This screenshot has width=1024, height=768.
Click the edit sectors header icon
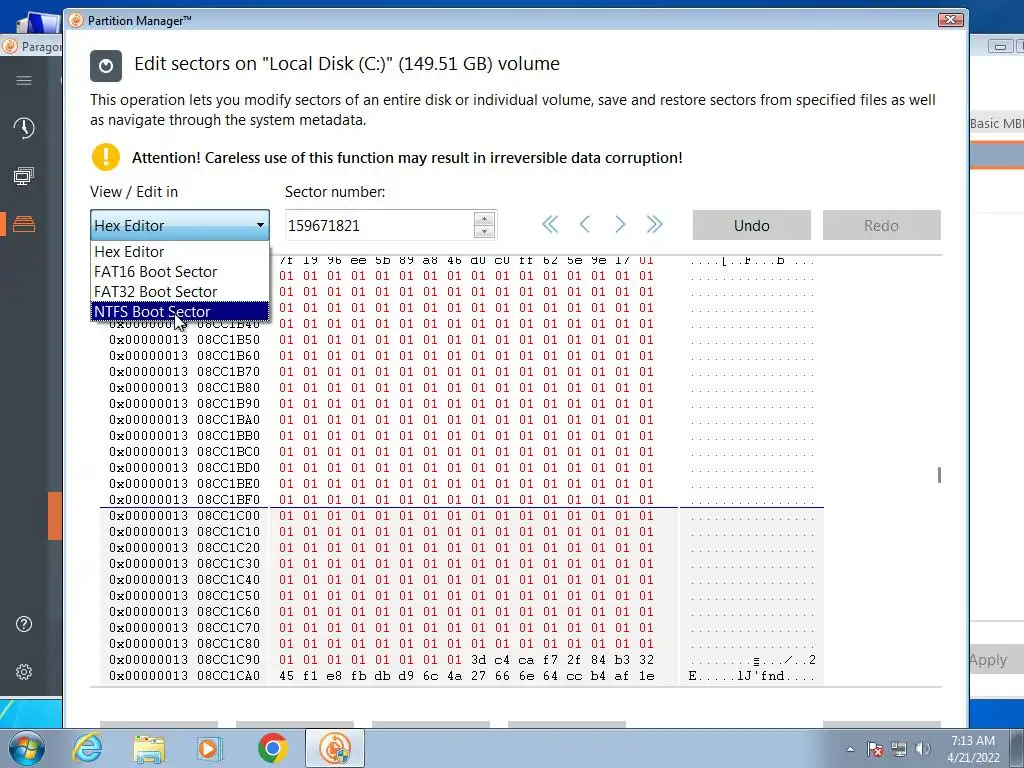(106, 66)
